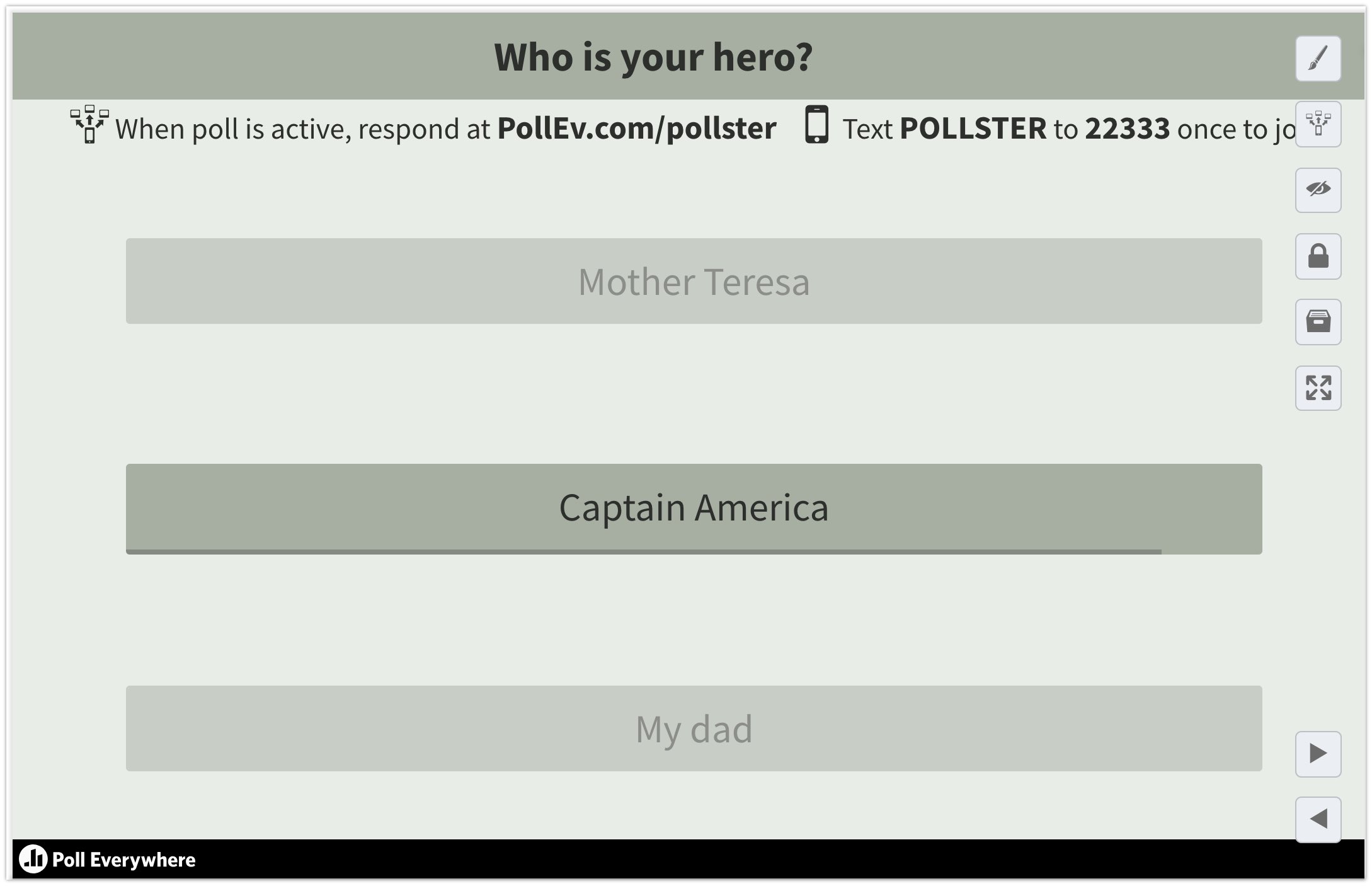Select the Mother Teresa answer option
Screen dimensions: 1372x886
pyautogui.click(x=694, y=281)
